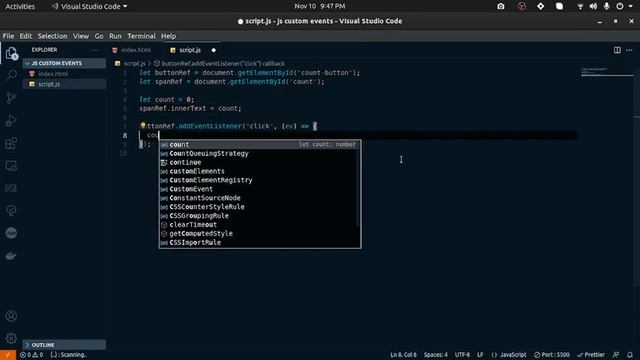640x360 pixels.
Task: Change indentation via Spaces: 4
Action: point(436,355)
